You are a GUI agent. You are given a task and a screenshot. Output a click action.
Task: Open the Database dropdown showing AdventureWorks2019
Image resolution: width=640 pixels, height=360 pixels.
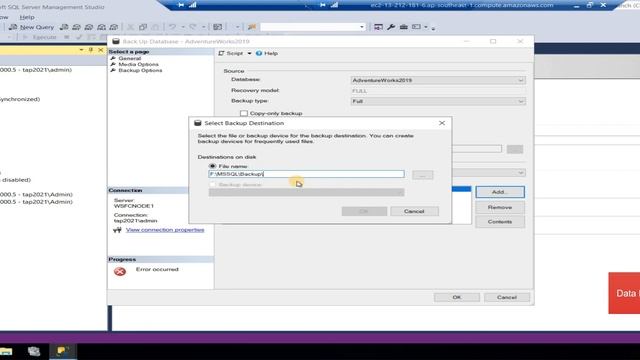coord(438,80)
